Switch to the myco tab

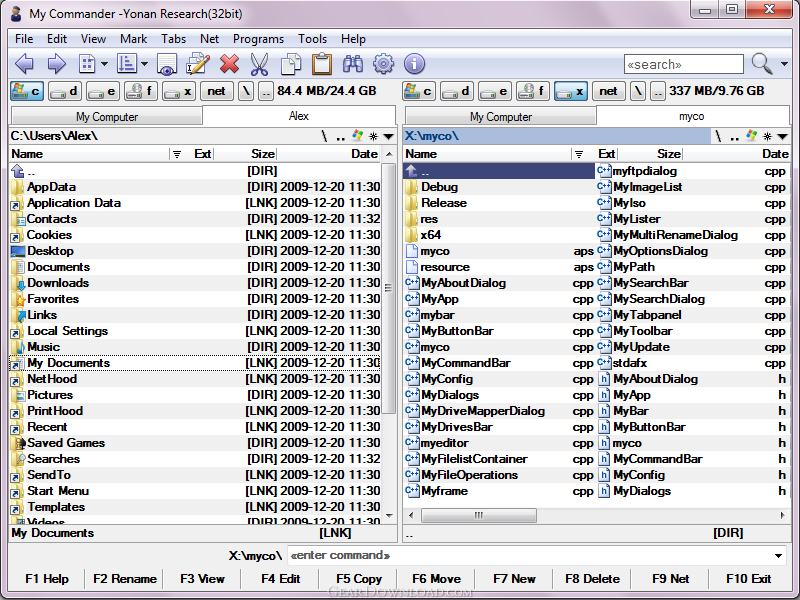692,116
